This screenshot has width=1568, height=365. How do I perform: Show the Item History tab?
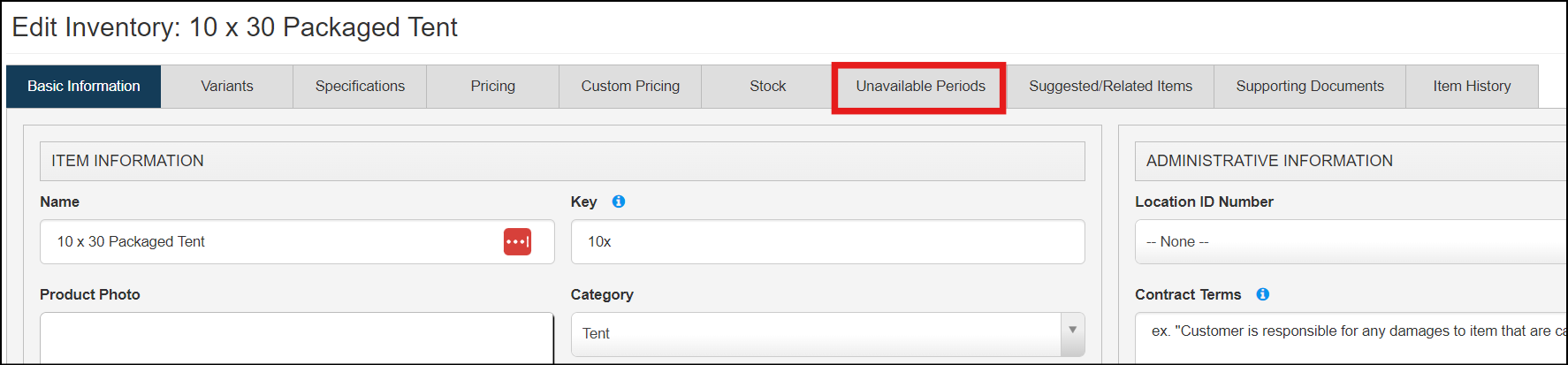(1472, 87)
